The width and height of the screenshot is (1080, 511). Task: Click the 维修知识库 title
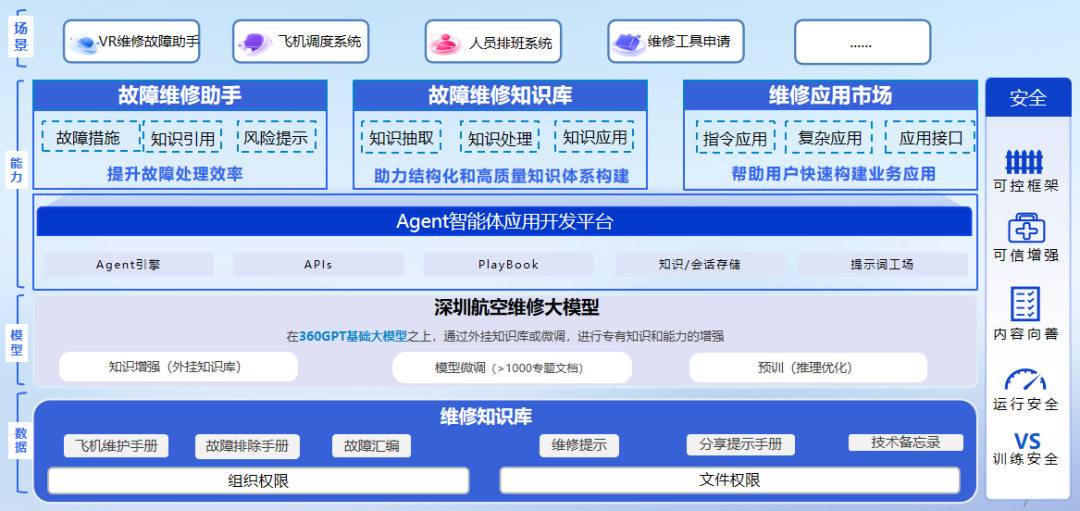tap(486, 416)
